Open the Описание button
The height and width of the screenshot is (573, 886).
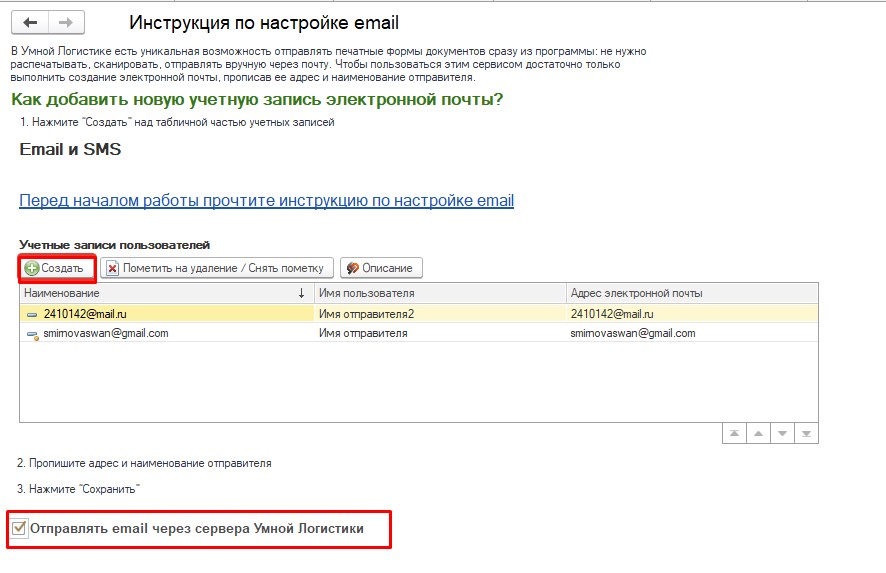point(381,268)
